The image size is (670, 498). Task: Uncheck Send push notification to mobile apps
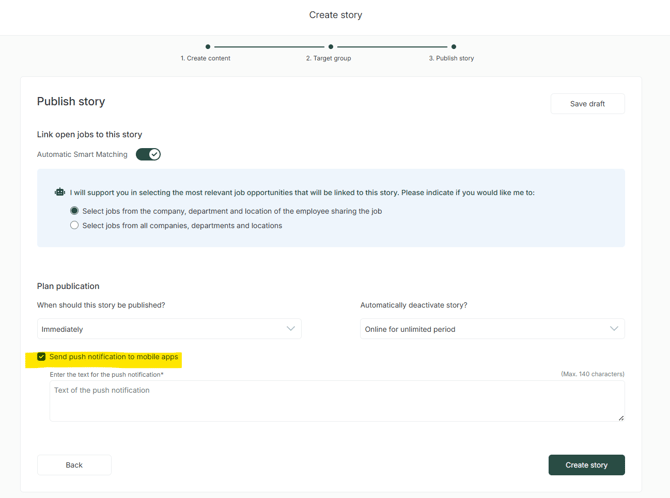pyautogui.click(x=42, y=357)
